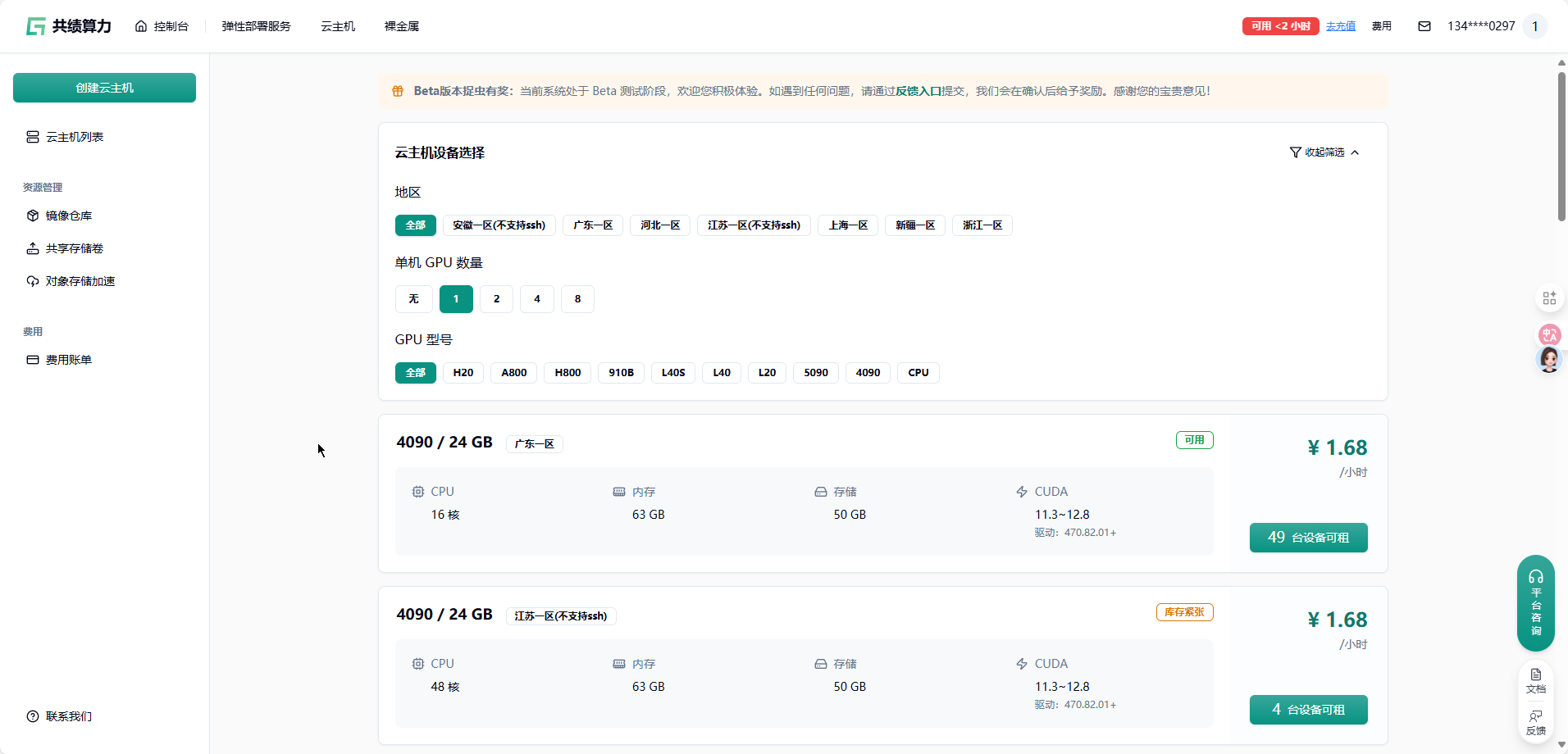Select the 无 GPU count option
Viewport: 1568px width, 754px height.
coord(414,299)
